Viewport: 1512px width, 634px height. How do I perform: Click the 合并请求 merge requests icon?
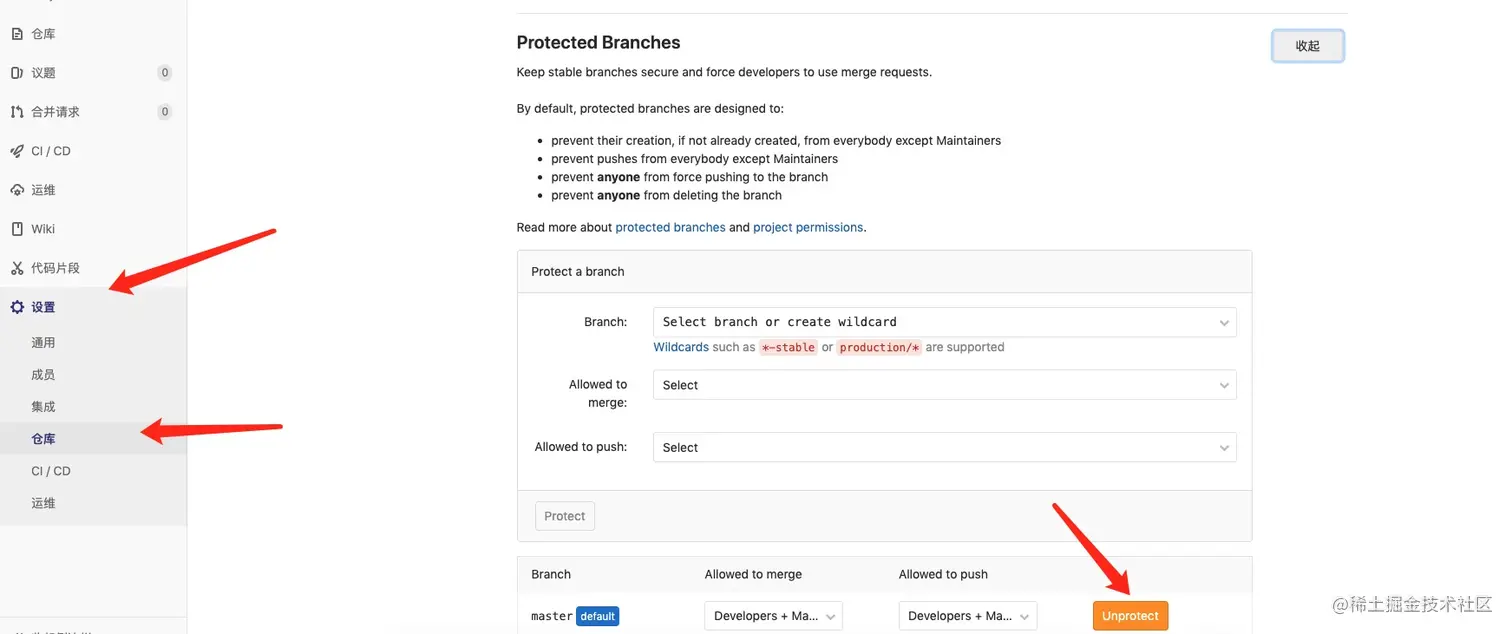(x=17, y=112)
